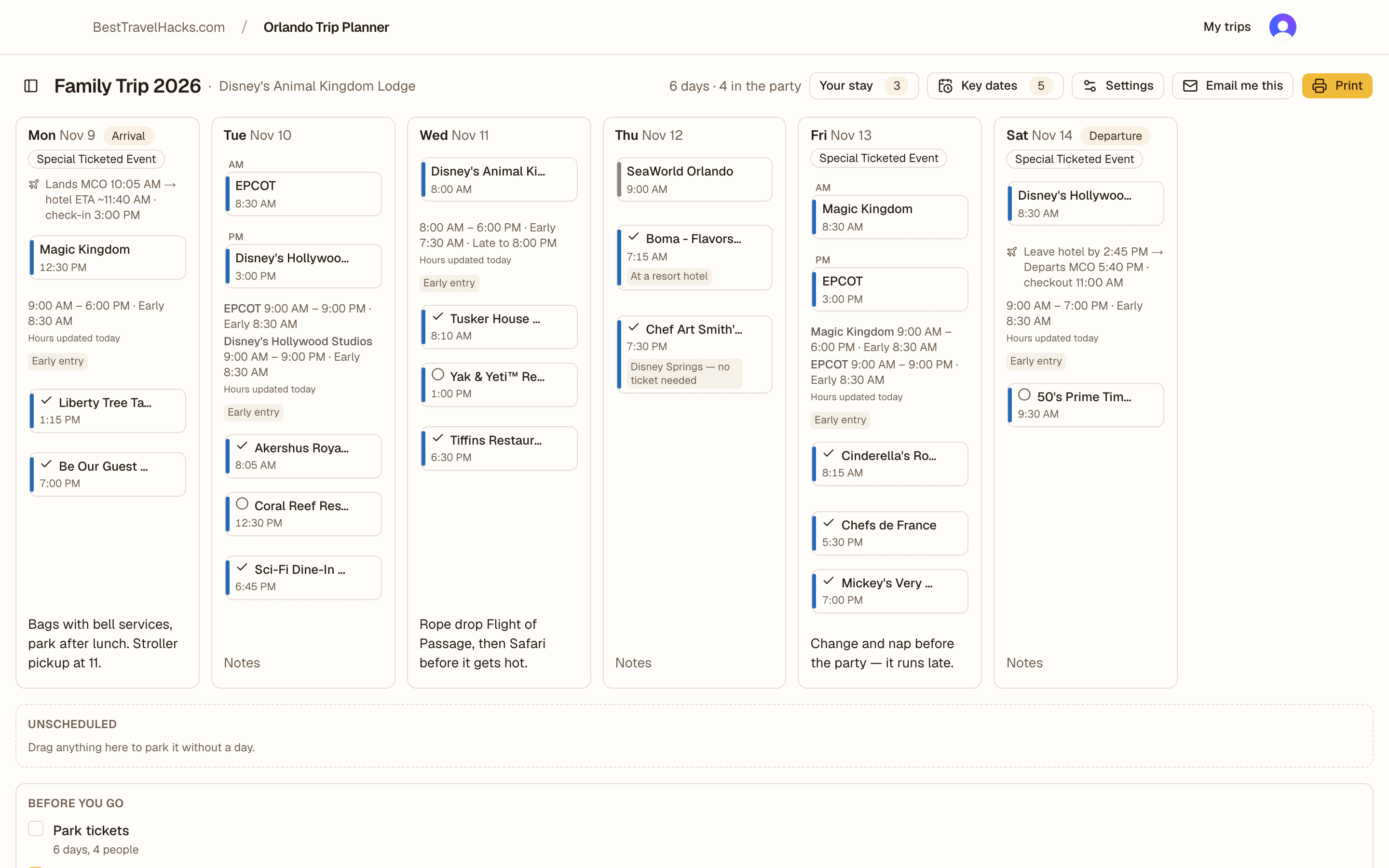Toggle the sidebar panel icon
The height and width of the screenshot is (868, 1389).
click(31, 86)
